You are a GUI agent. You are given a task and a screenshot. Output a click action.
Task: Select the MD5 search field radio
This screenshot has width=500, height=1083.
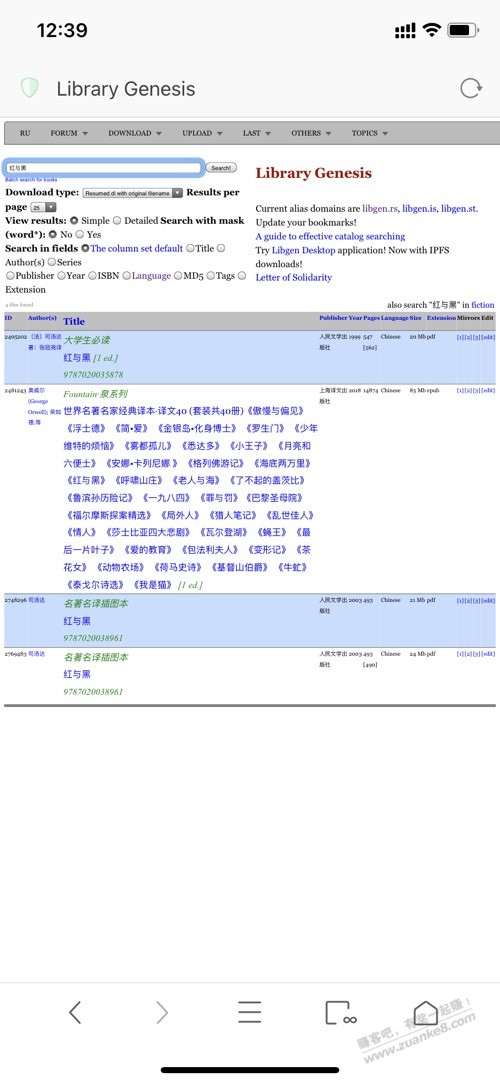tap(177, 276)
